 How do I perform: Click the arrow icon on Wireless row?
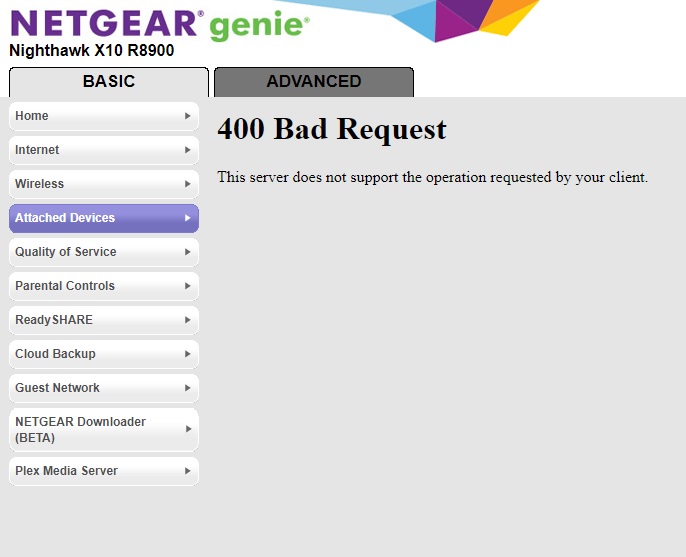click(x=188, y=184)
